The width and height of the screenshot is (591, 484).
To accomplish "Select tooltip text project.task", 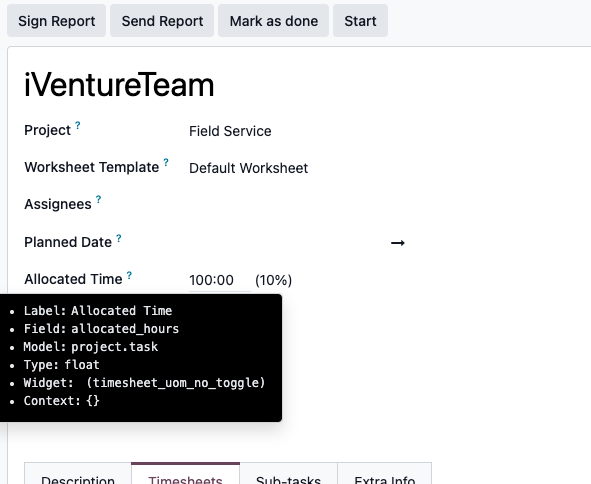I will coord(115,347).
